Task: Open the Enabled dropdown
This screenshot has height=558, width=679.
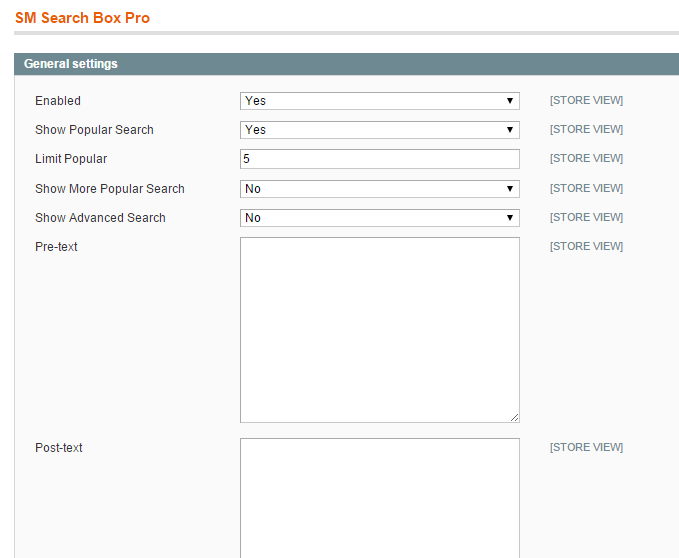Action: tap(380, 101)
